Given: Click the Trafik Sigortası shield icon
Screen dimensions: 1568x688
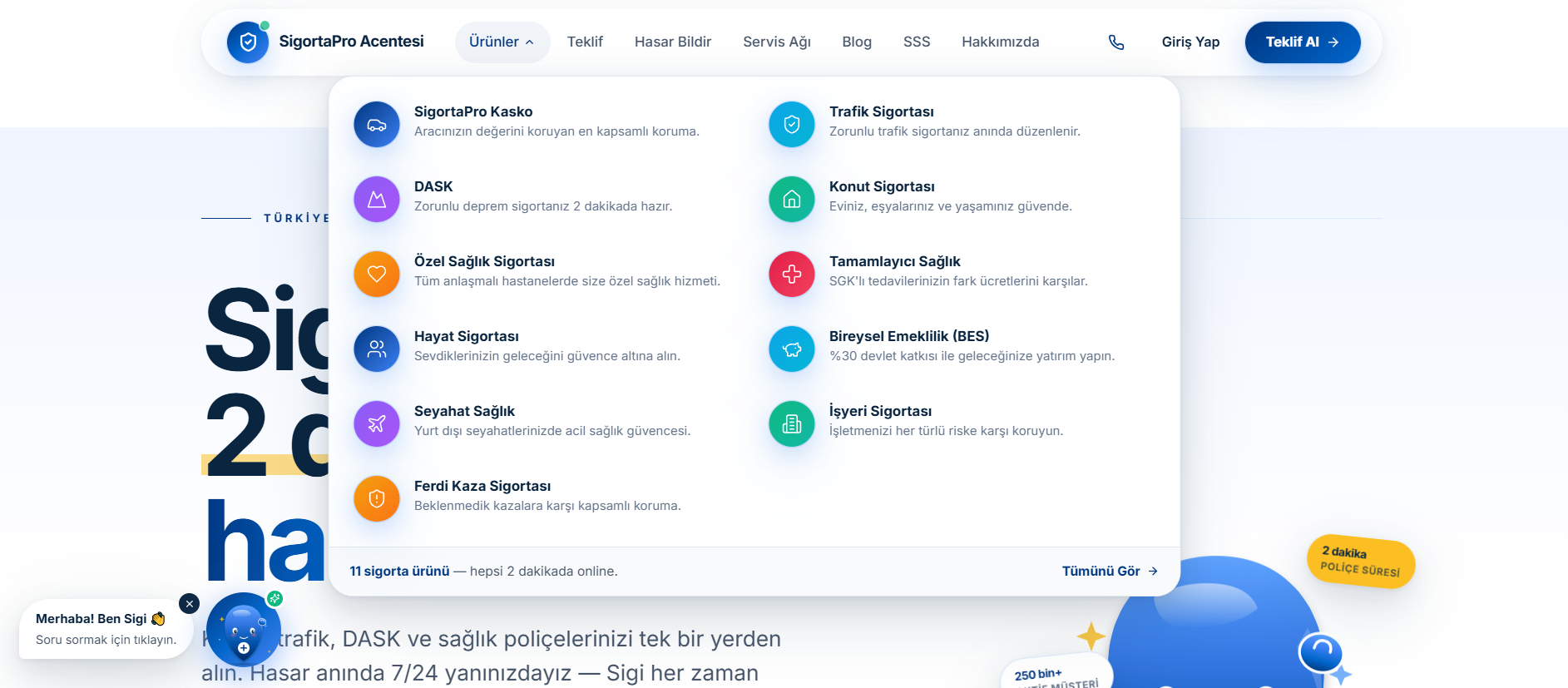Looking at the screenshot, I should (792, 125).
